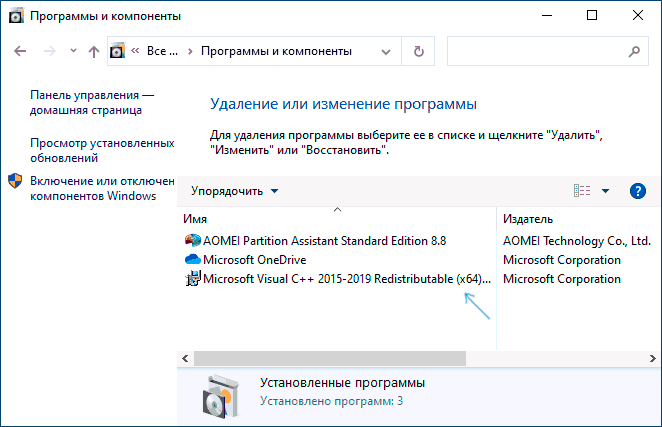
Task: Click 'AOMEI Technology Co., Ltd.' publisher cell
Action: pyautogui.click(x=576, y=241)
